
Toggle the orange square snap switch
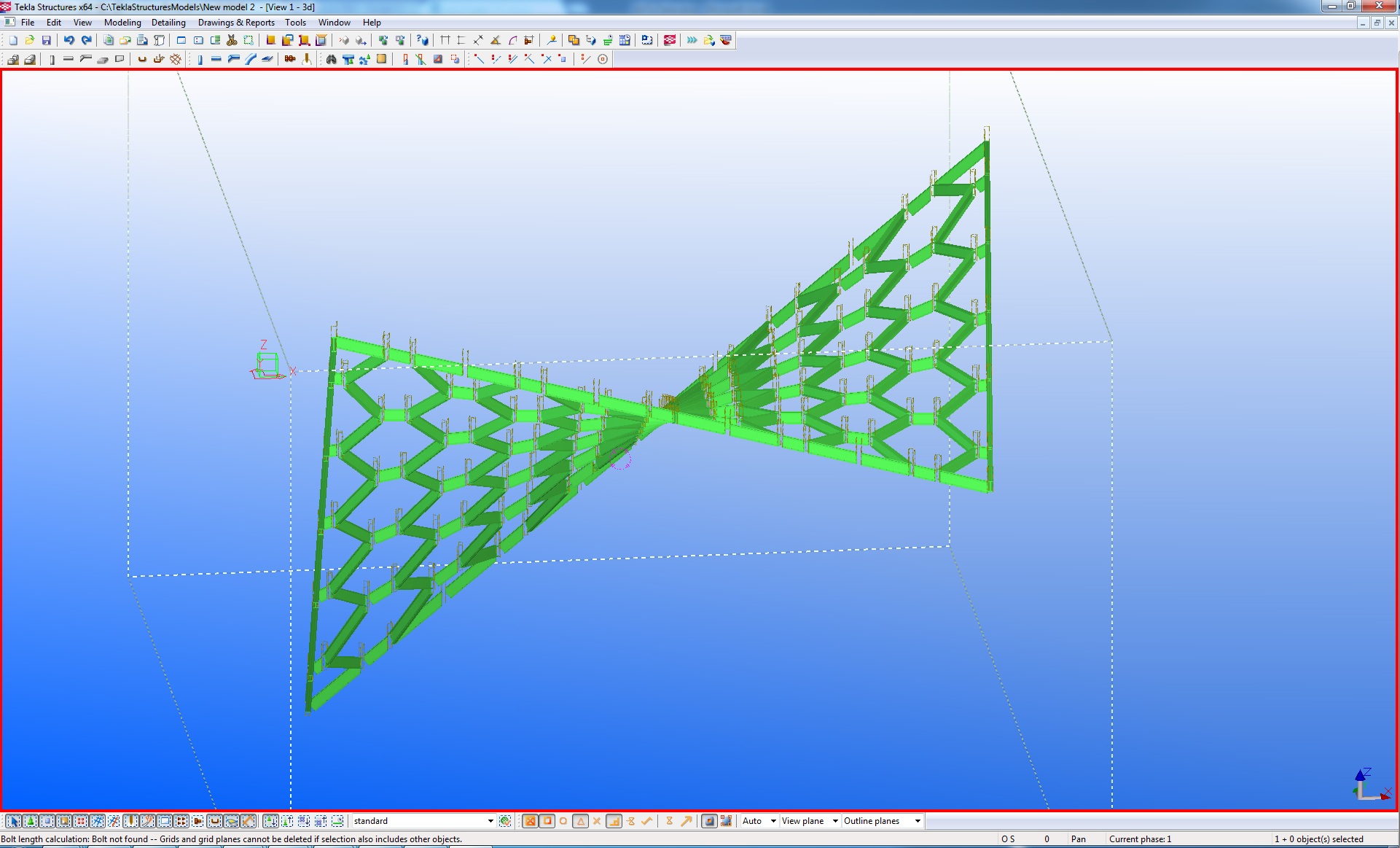[x=547, y=821]
